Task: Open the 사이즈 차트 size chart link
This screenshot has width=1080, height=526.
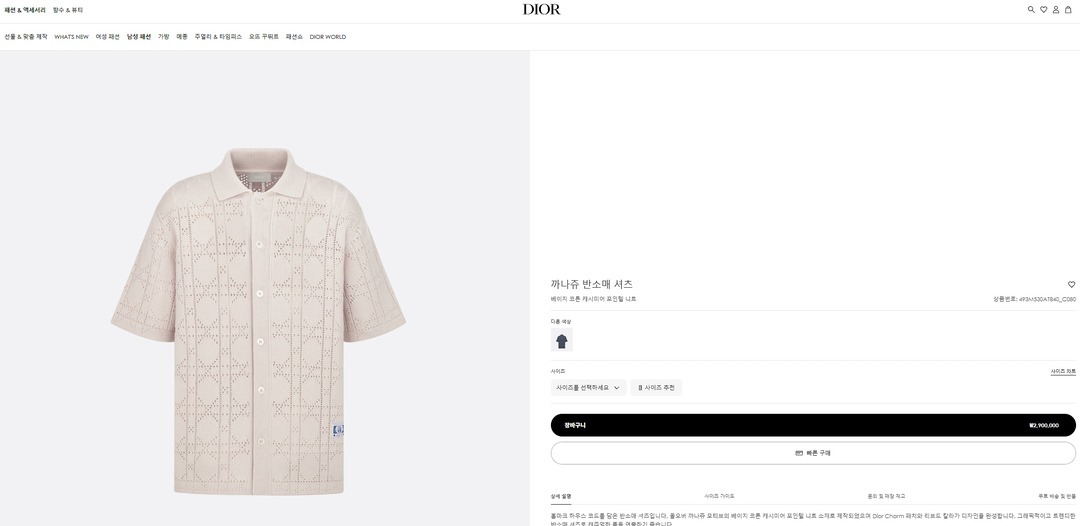Action: point(1063,371)
